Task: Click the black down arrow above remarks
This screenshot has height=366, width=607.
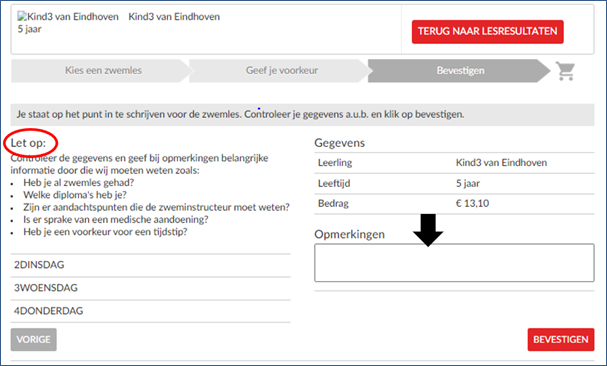Action: [428, 230]
